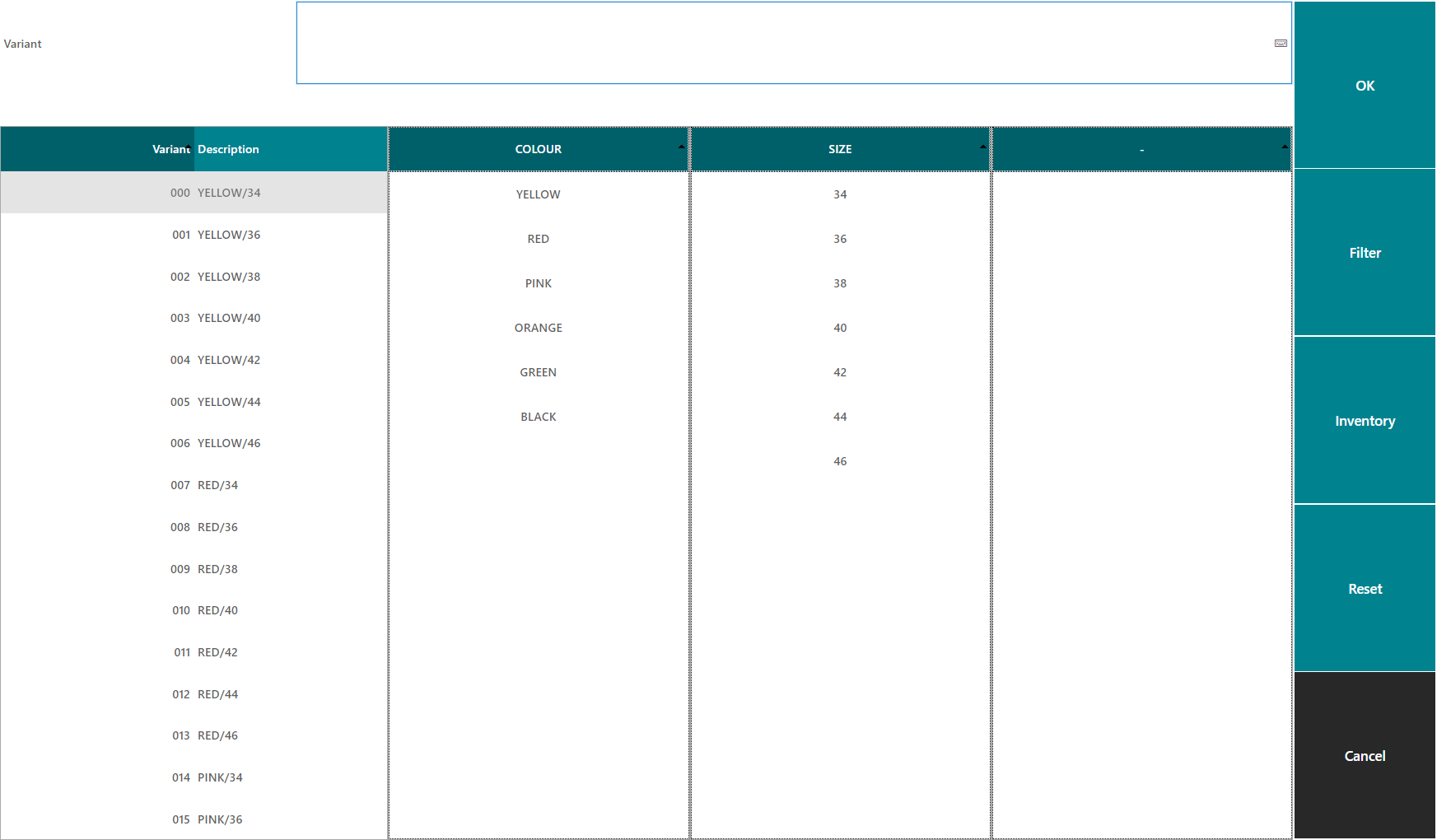
Task: Choose size 40
Action: [840, 328]
